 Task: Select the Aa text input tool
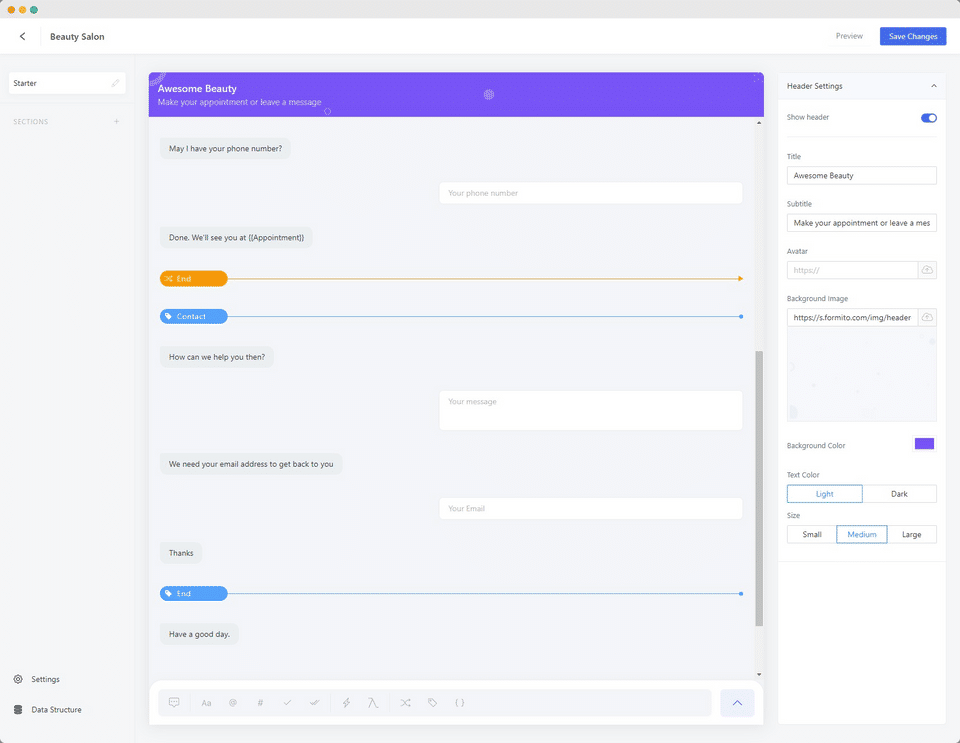pyautogui.click(x=206, y=703)
